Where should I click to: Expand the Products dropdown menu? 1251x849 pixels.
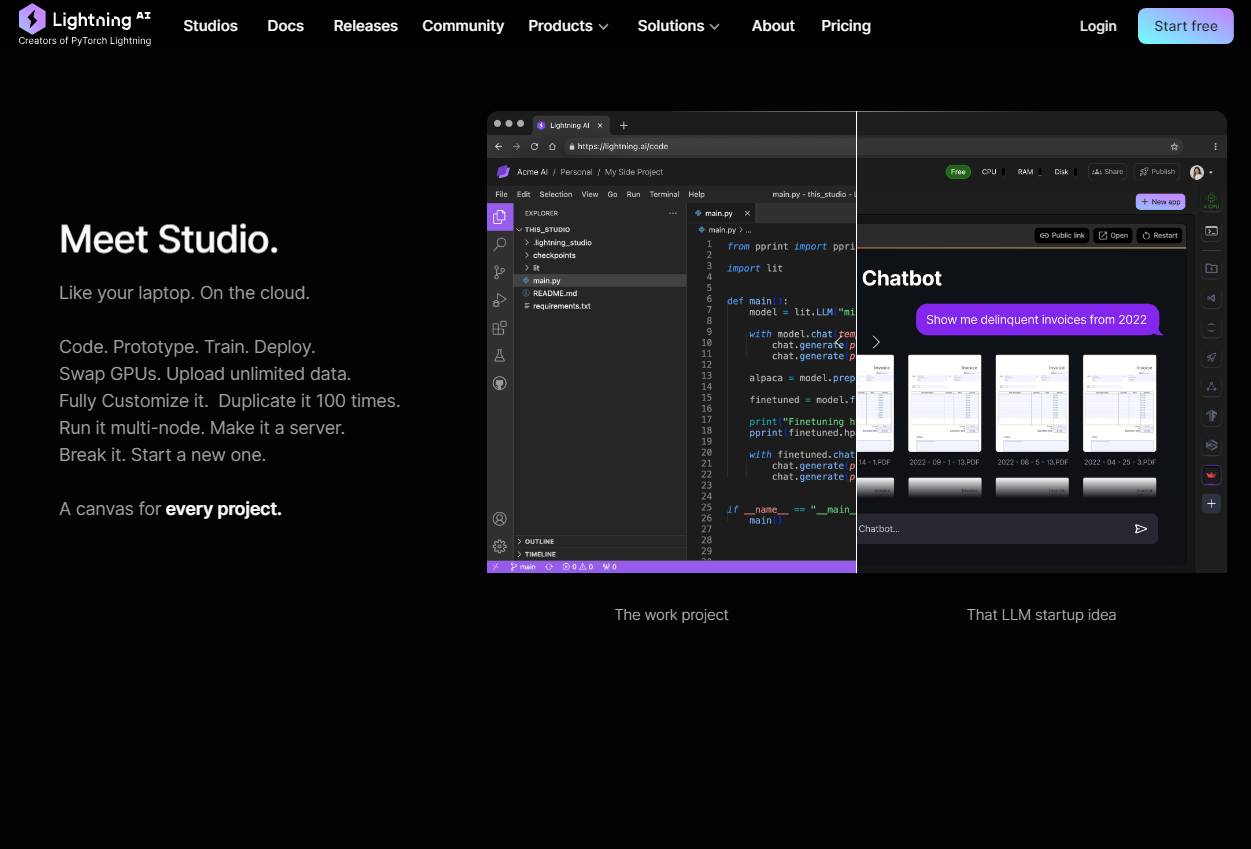(568, 26)
